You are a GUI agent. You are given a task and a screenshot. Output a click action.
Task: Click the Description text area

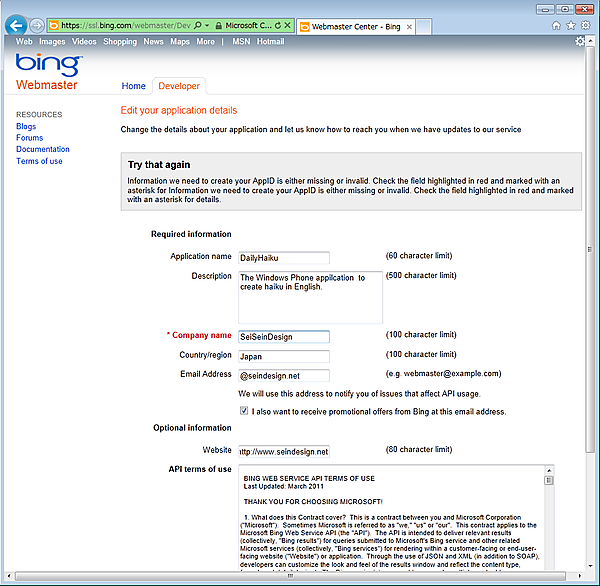[310, 297]
